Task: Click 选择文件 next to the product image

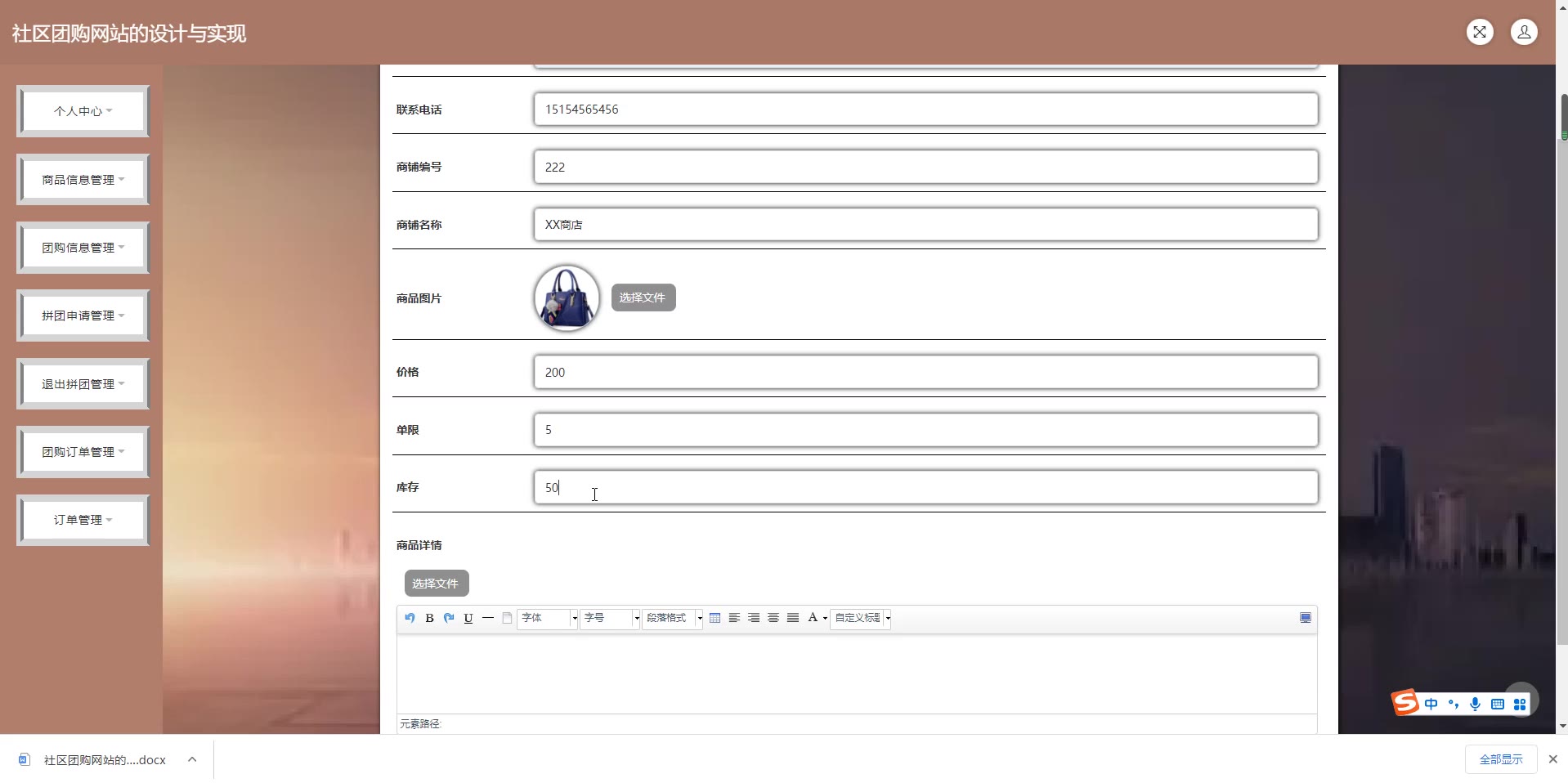Action: coord(643,298)
